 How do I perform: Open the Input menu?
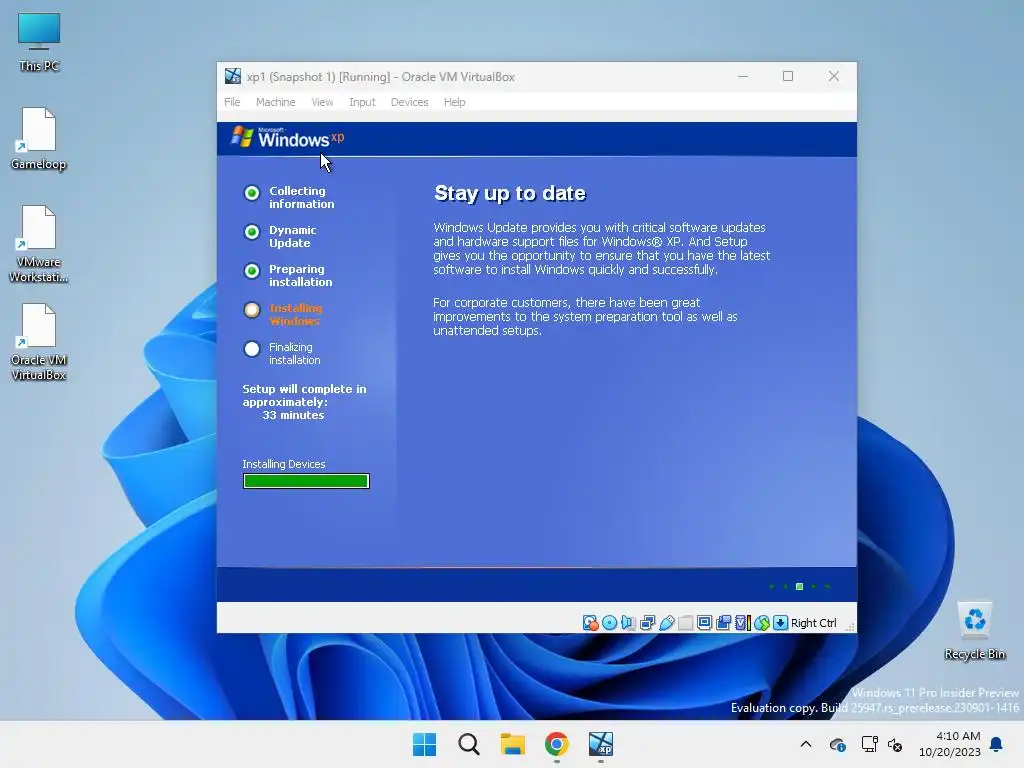362,102
